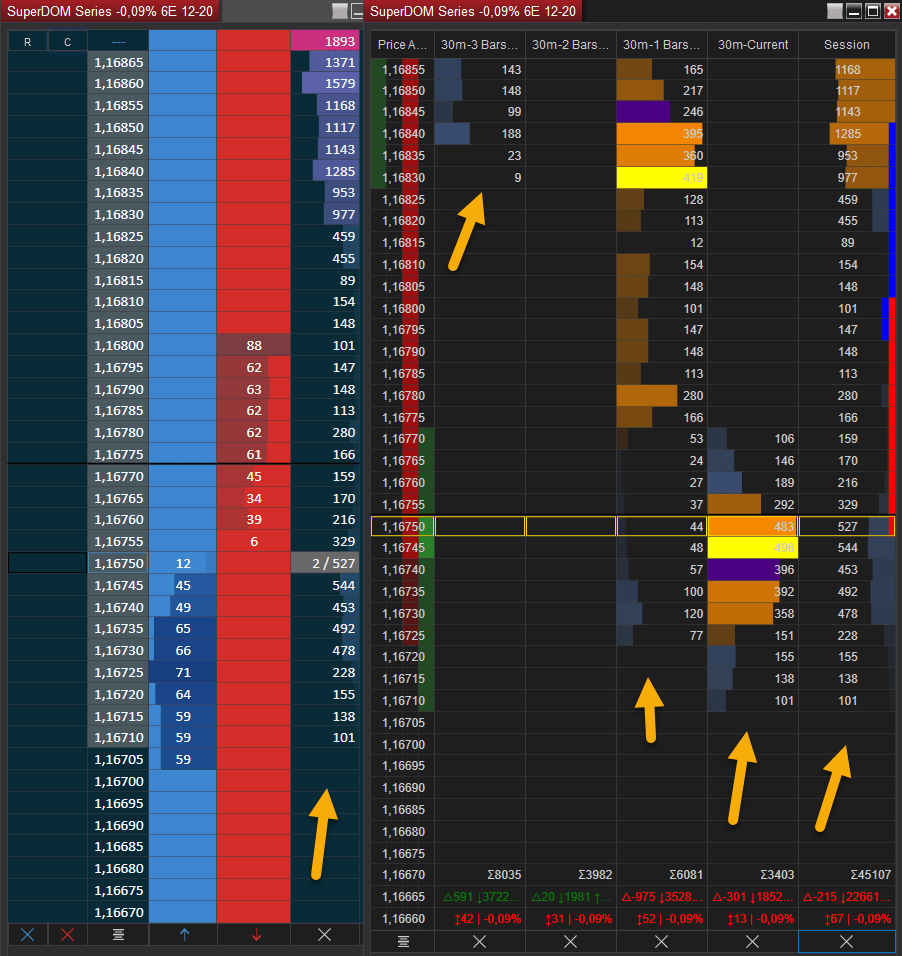Click the X icon below the 30m-2 Bars column
Viewport: 902px width, 956px height.
click(570, 941)
